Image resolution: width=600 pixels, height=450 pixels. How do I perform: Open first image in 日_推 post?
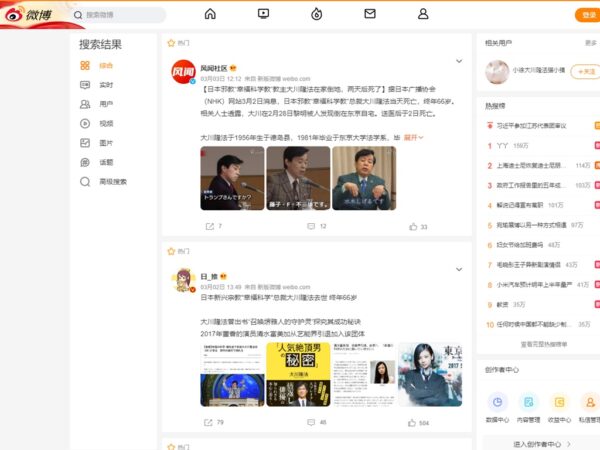click(232, 374)
